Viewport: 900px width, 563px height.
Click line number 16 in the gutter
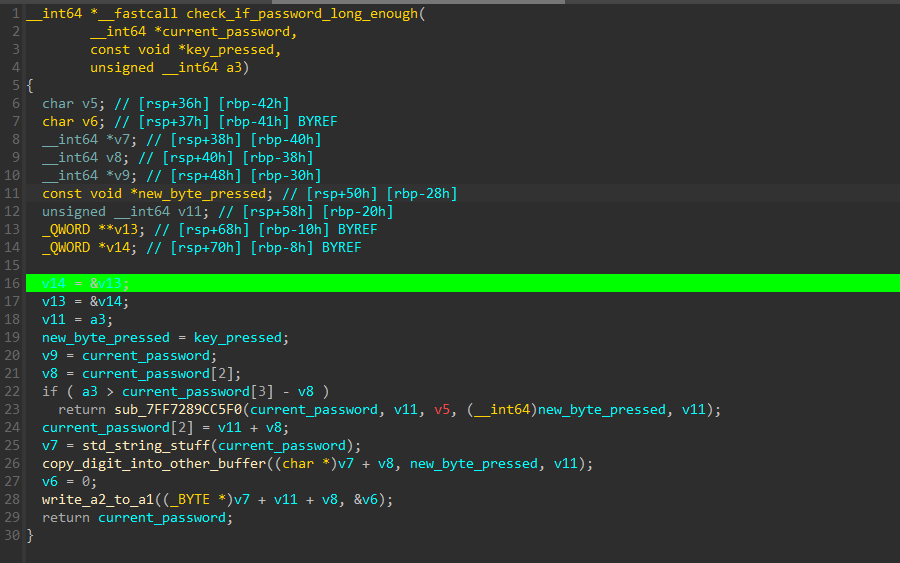[12, 283]
